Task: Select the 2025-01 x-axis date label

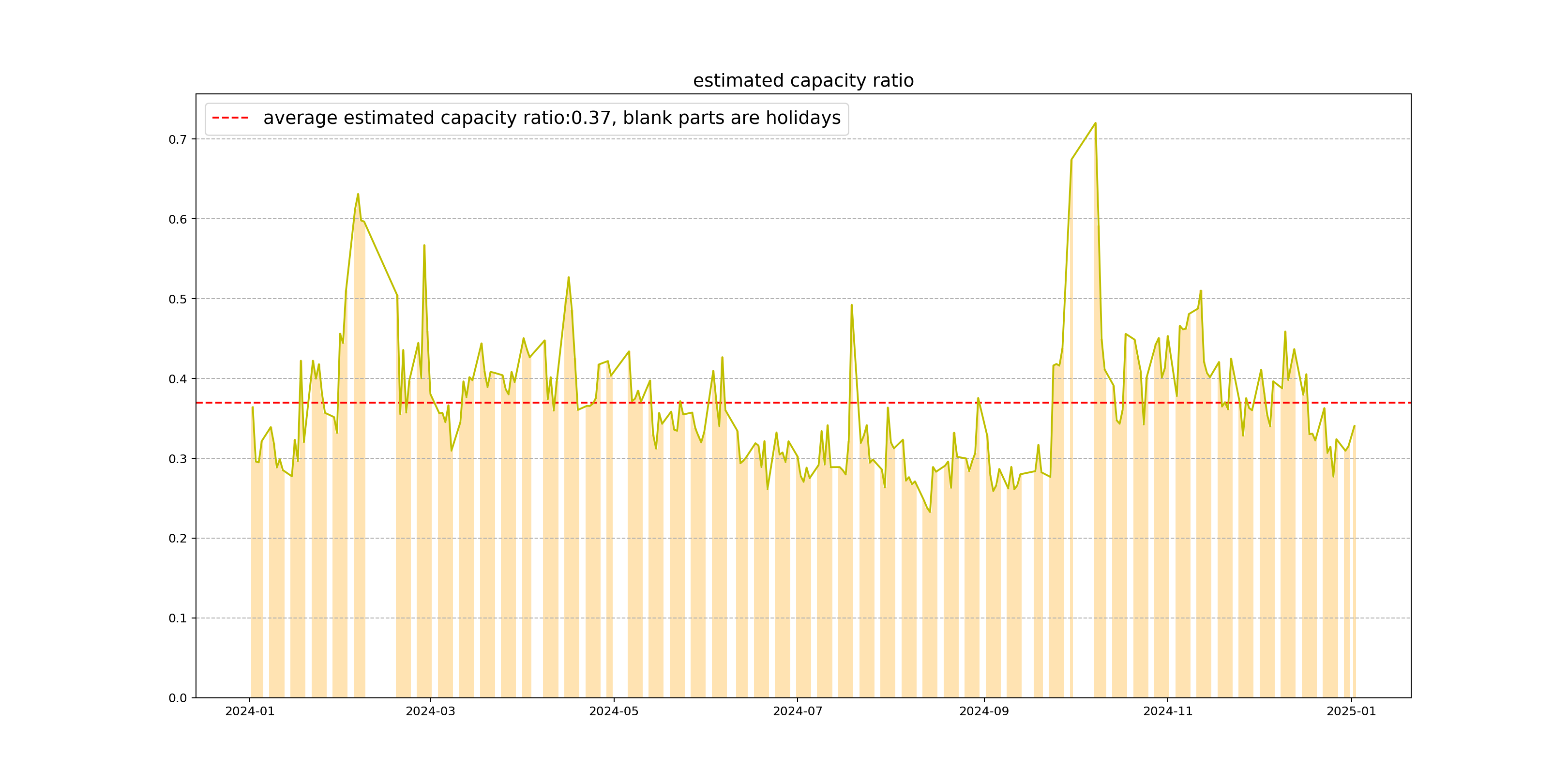Action: point(1351,711)
